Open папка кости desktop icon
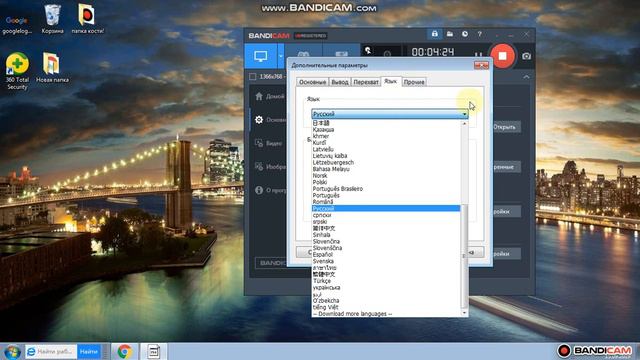This screenshot has width=640, height=360. 87,19
